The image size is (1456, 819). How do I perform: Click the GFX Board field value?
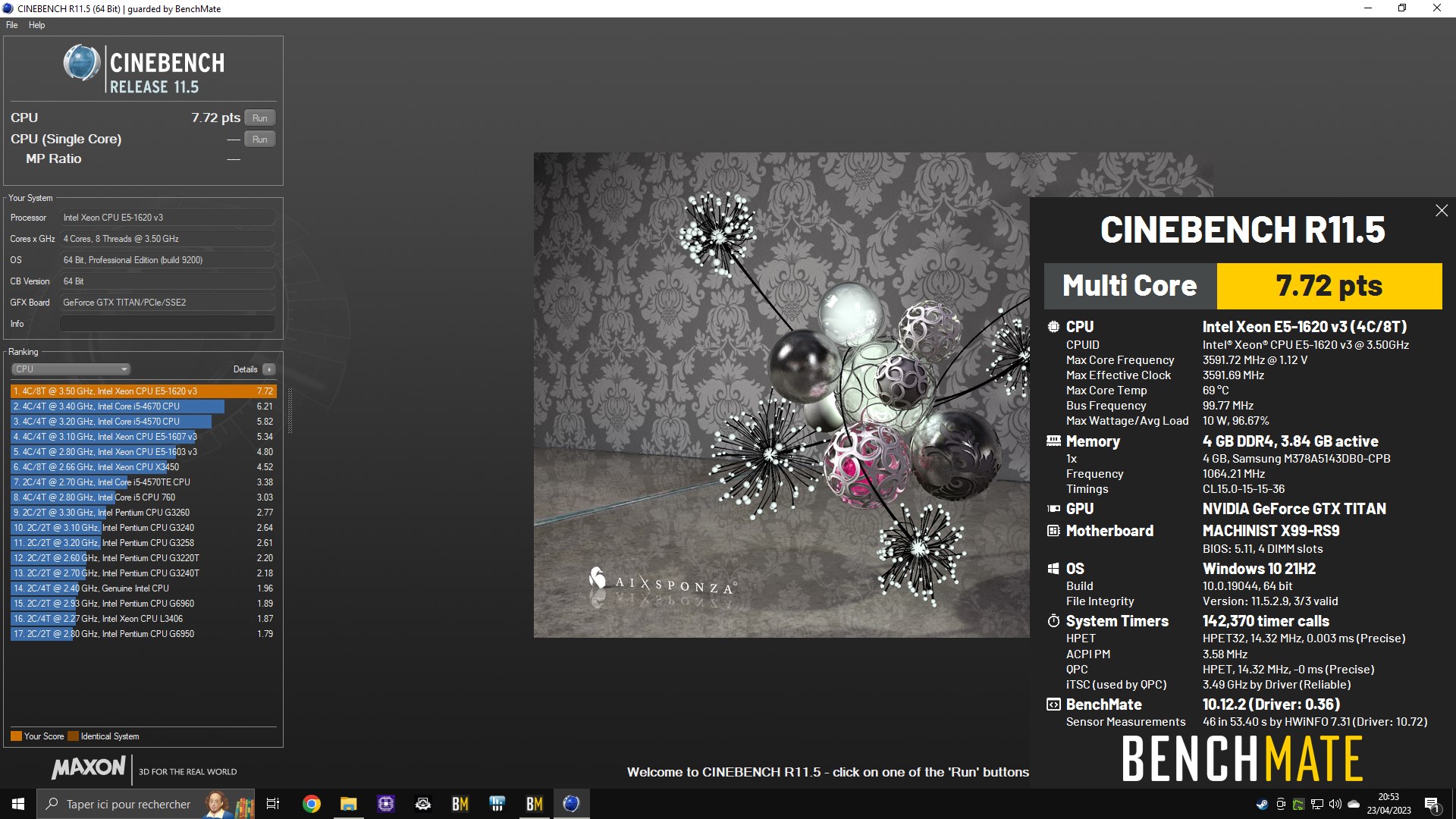(167, 303)
